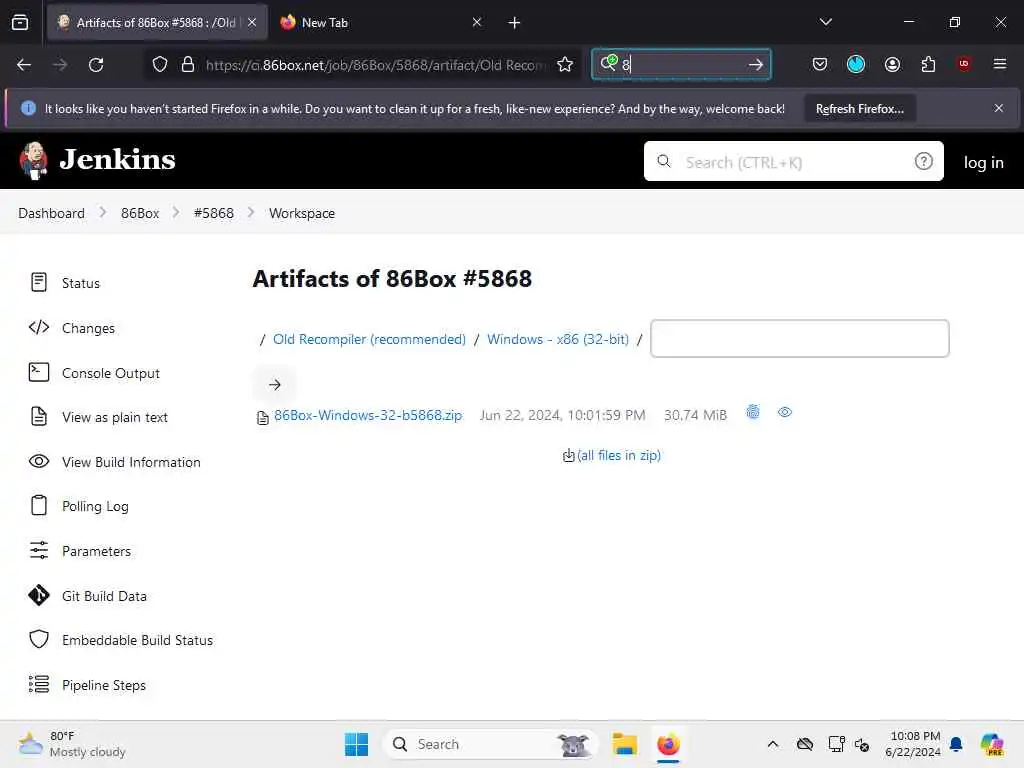Open Embeddable Build Status
Image resolution: width=1024 pixels, height=768 pixels.
tap(121, 640)
